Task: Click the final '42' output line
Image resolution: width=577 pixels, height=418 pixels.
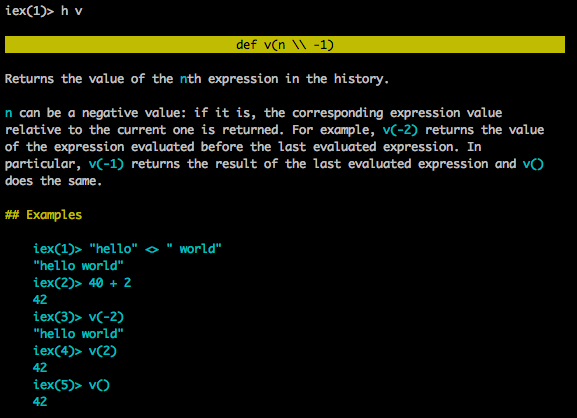Action: 40,402
